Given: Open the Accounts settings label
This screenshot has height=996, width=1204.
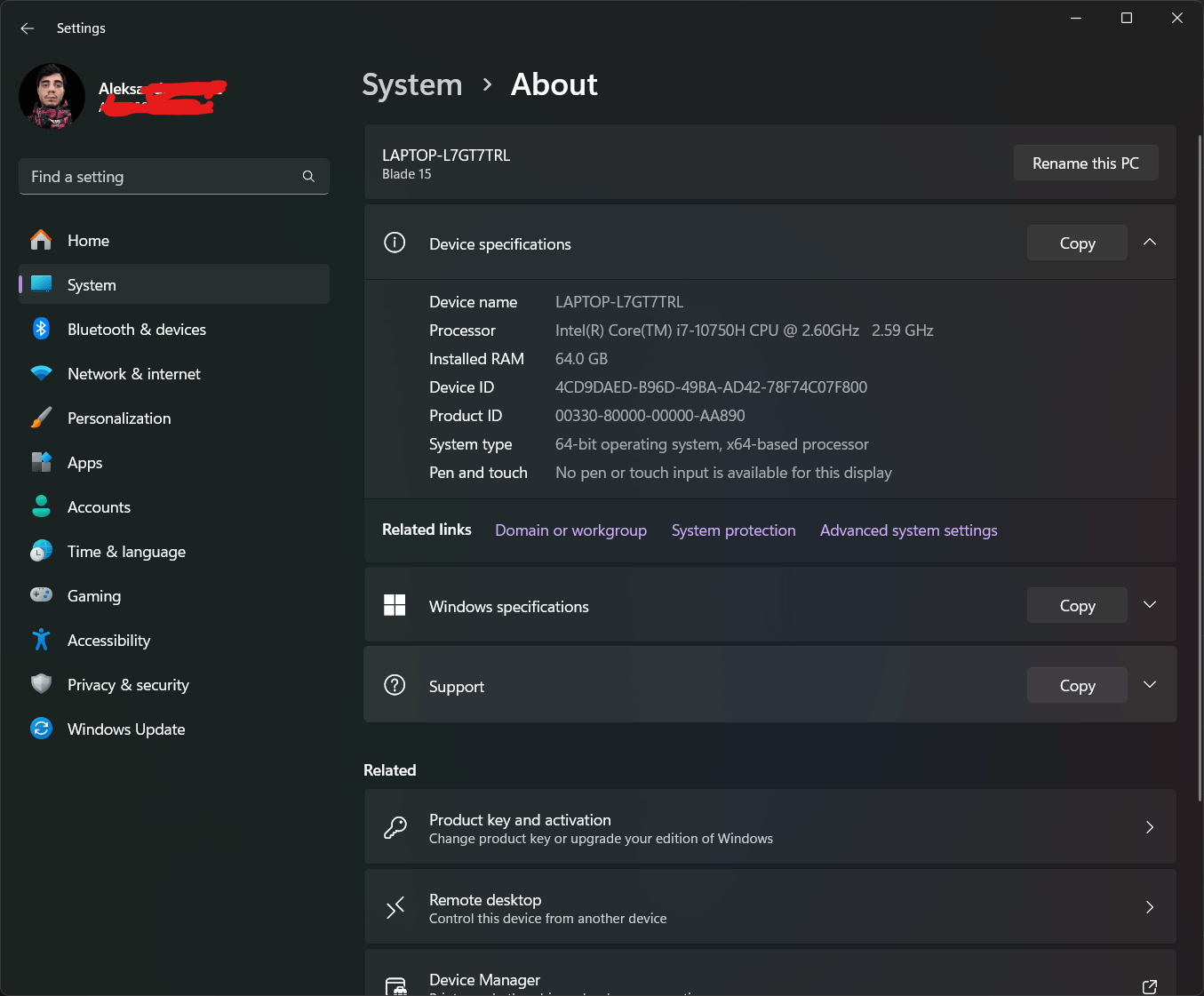Looking at the screenshot, I should click(x=99, y=507).
